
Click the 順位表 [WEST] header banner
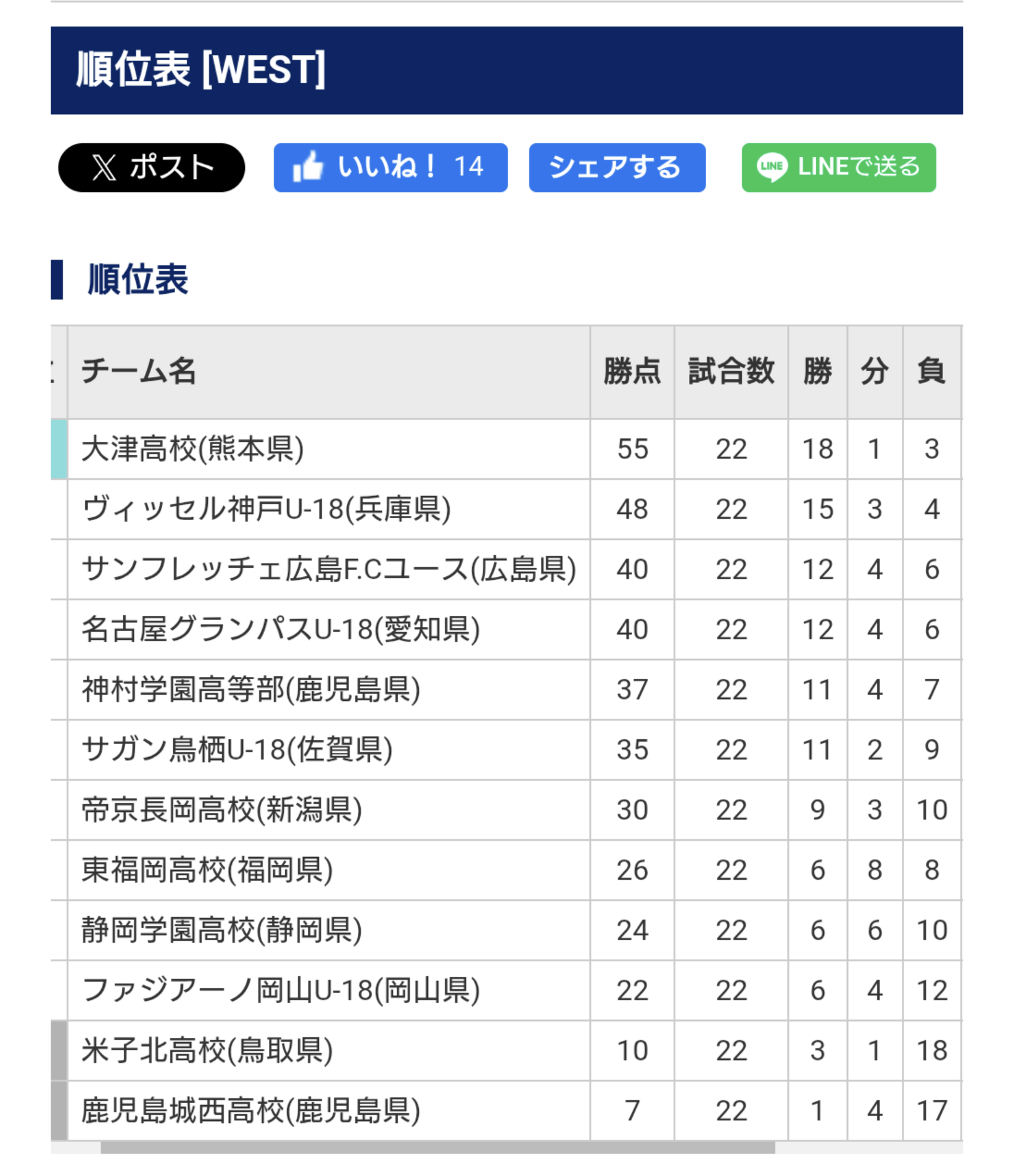coord(506,70)
